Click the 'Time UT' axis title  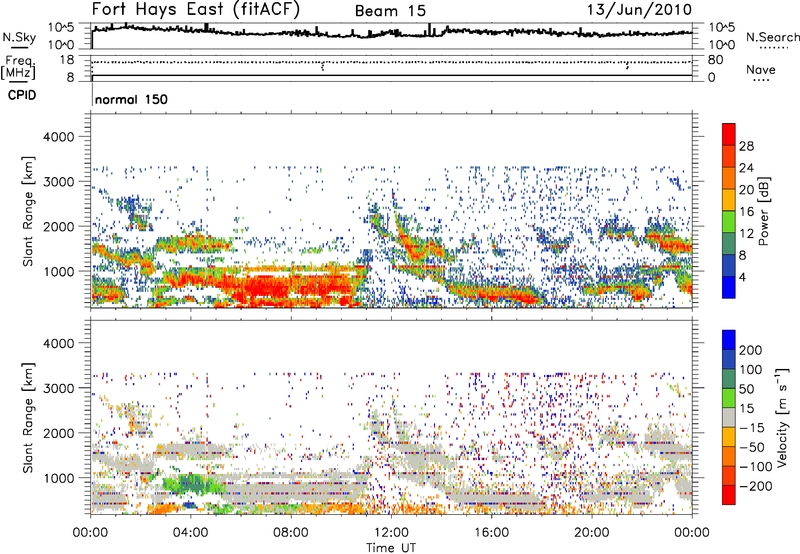(391, 548)
